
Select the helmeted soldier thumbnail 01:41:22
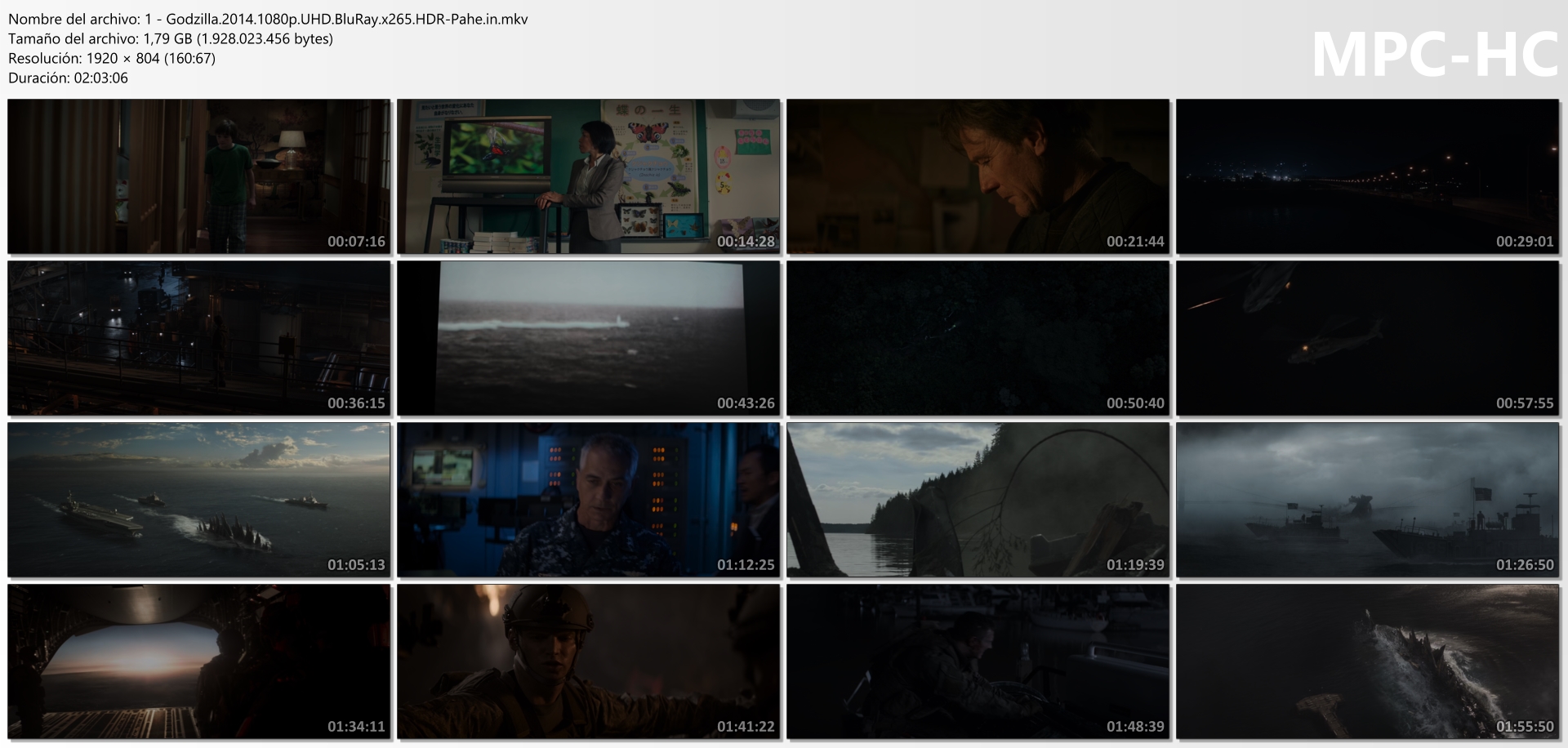(589, 661)
